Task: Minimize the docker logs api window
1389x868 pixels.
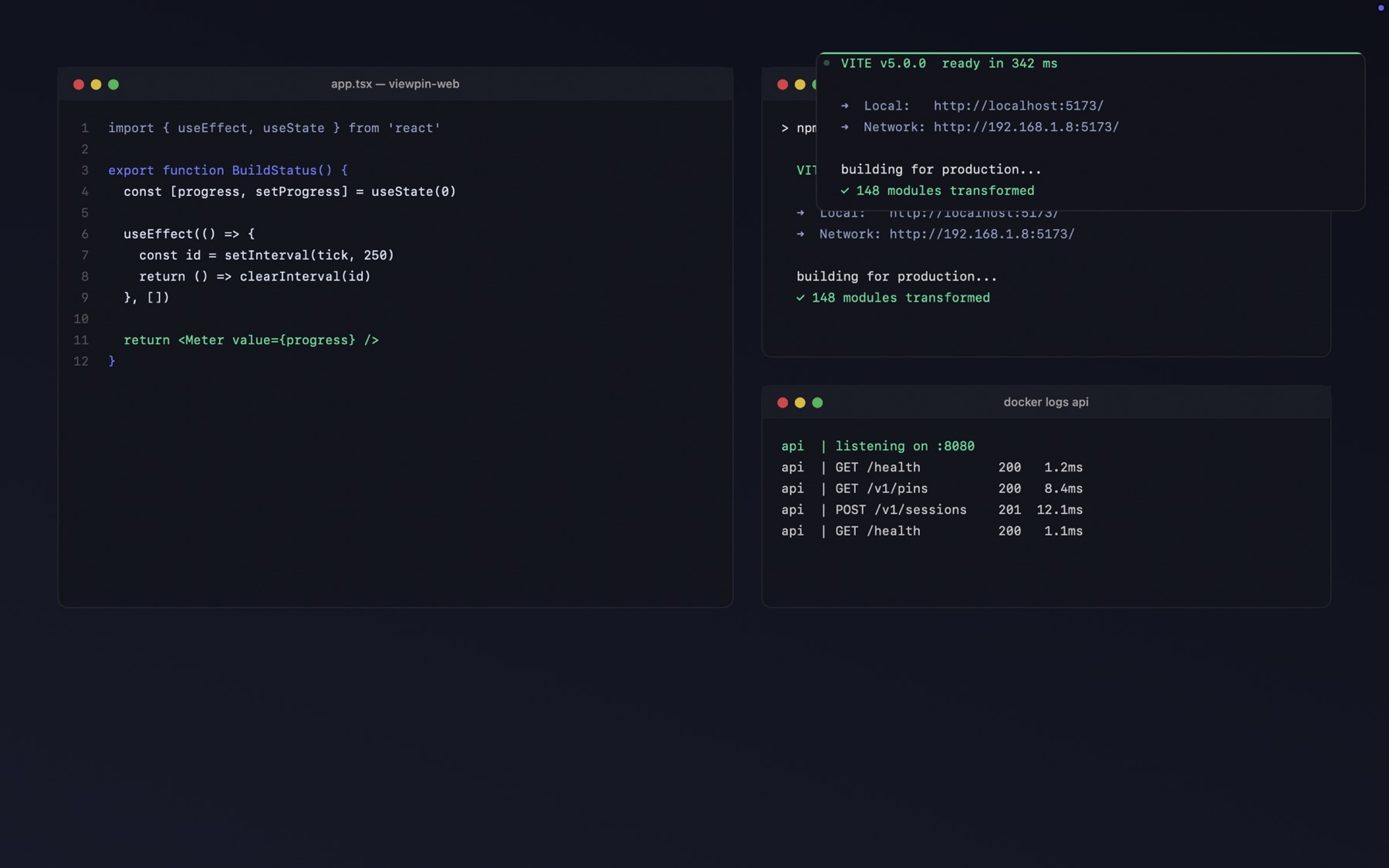Action: pos(800,402)
